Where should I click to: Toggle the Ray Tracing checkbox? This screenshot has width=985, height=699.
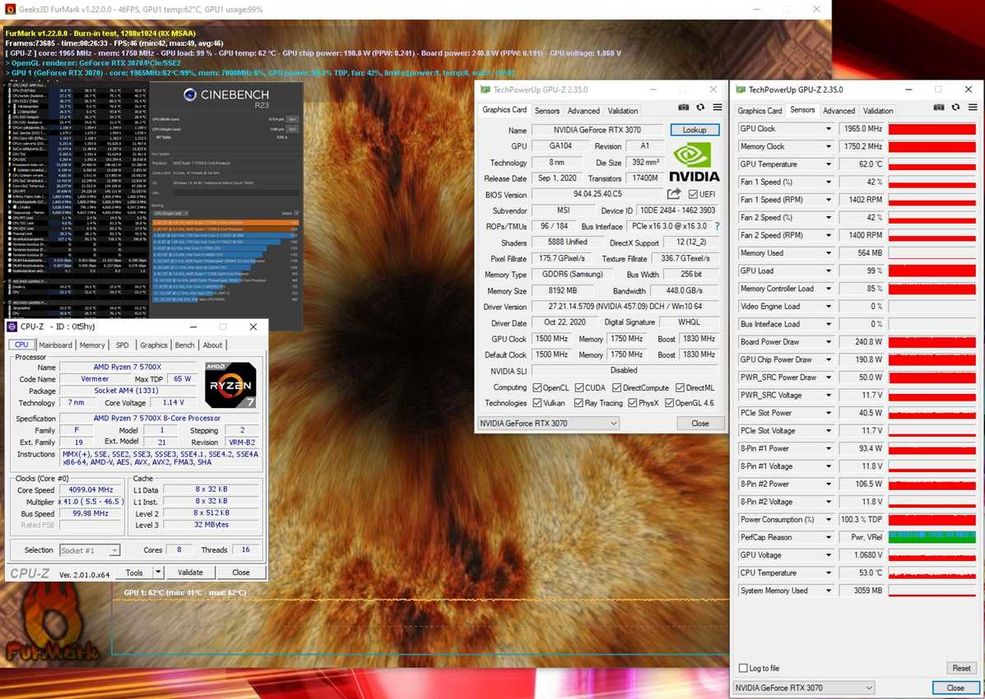click(579, 403)
